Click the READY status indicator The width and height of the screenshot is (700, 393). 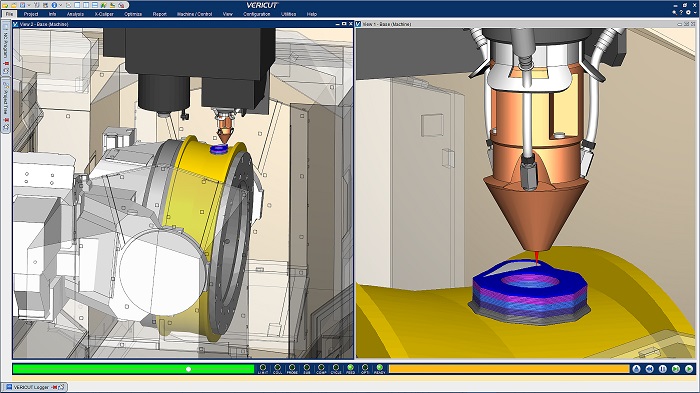(379, 369)
